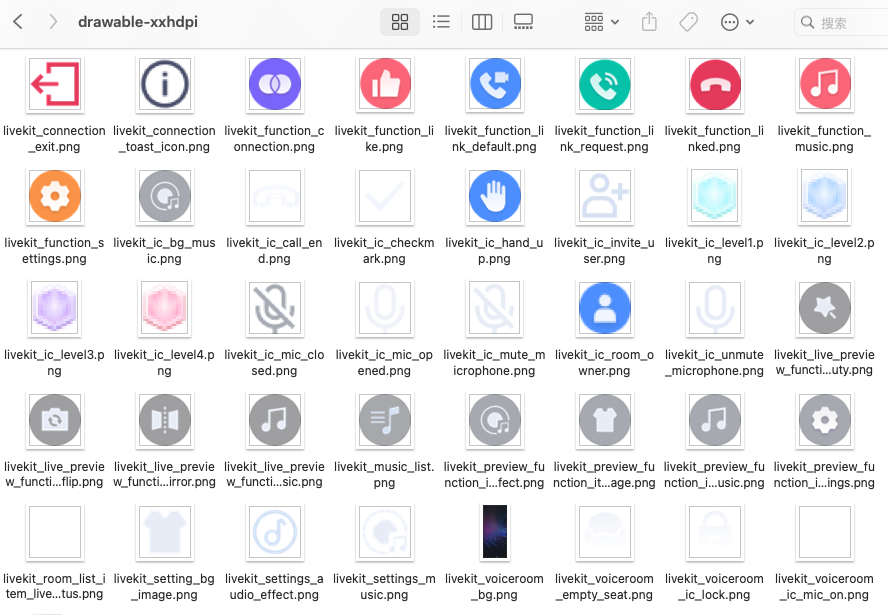Select the livekit_voiceroom_ic_mic_on.png thumbnail
This screenshot has width=888, height=615.
[825, 532]
